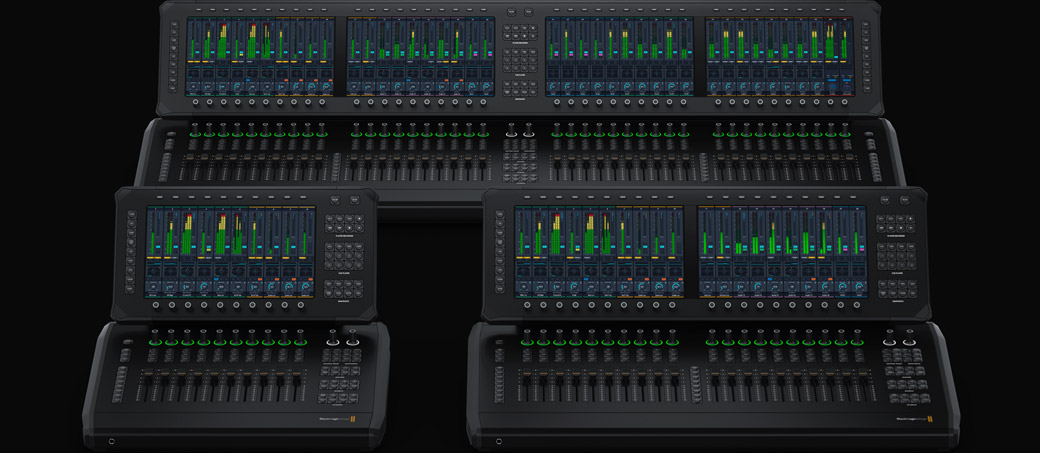
Task: Click center button column between medium console faders
Action: pos(694,385)
